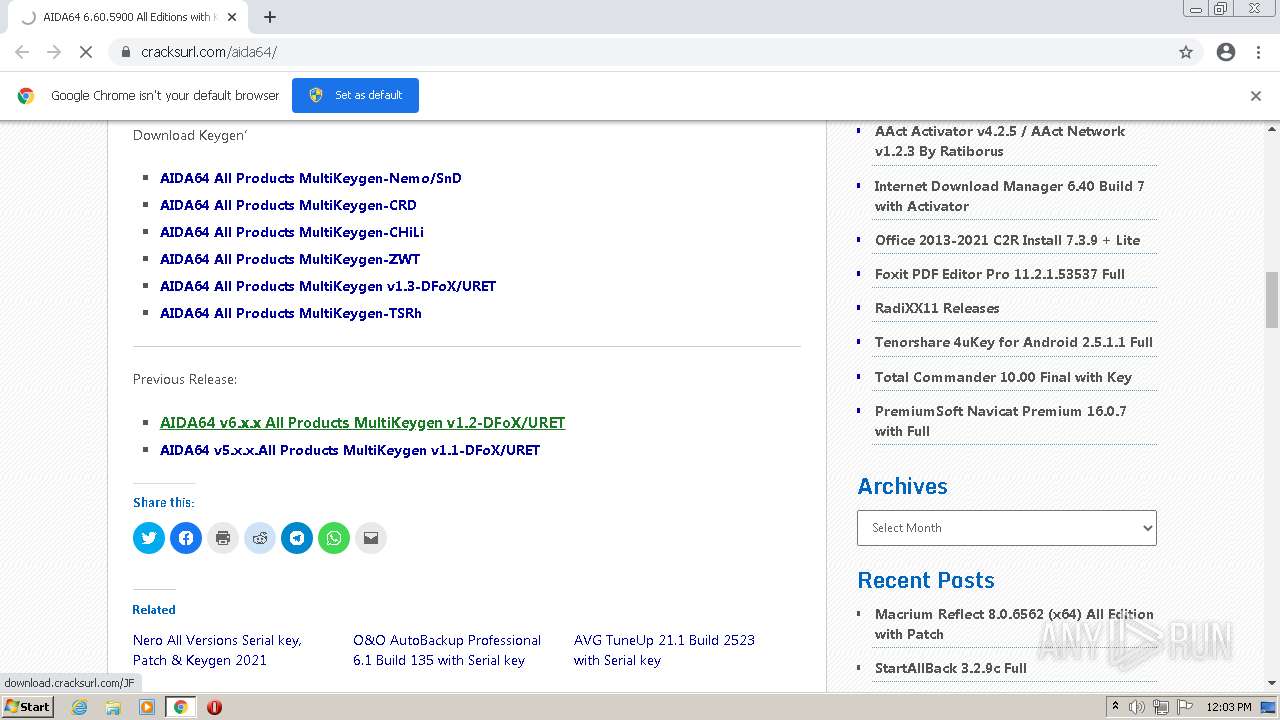Screen dimensions: 1280x720
Task: Open Chrome three-dot menu
Action: [x=1258, y=52]
